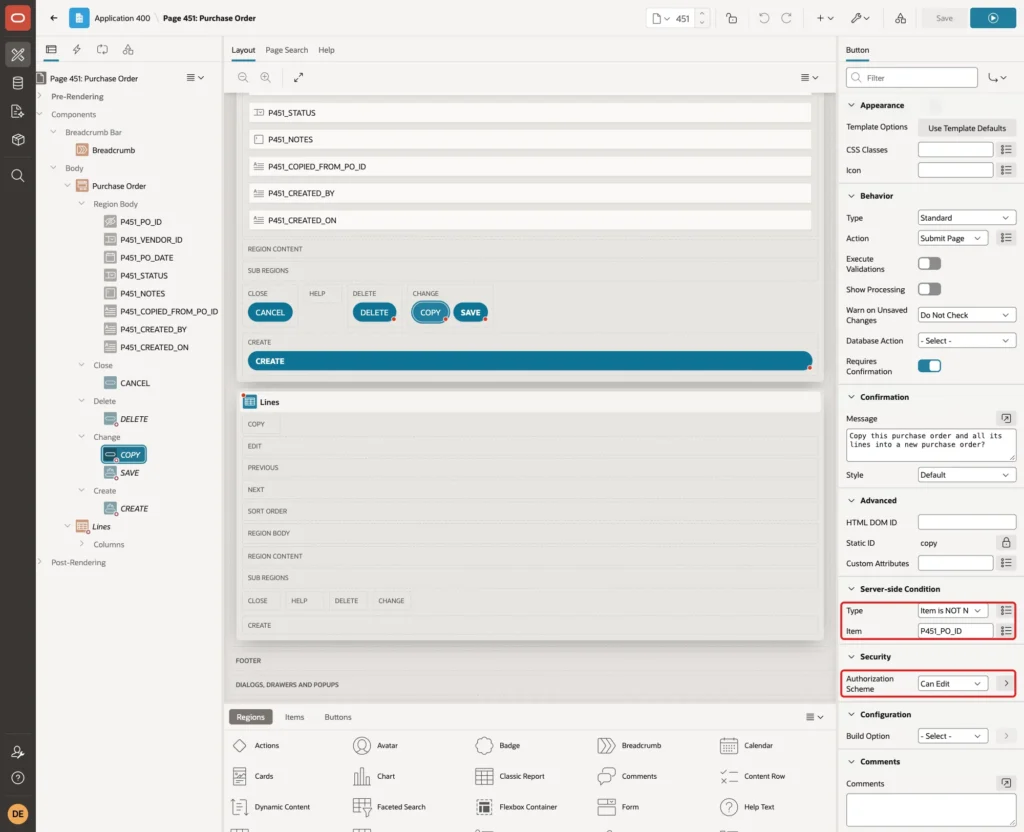The width and height of the screenshot is (1024, 832).
Task: Click the Static ID lock icon
Action: click(1006, 543)
